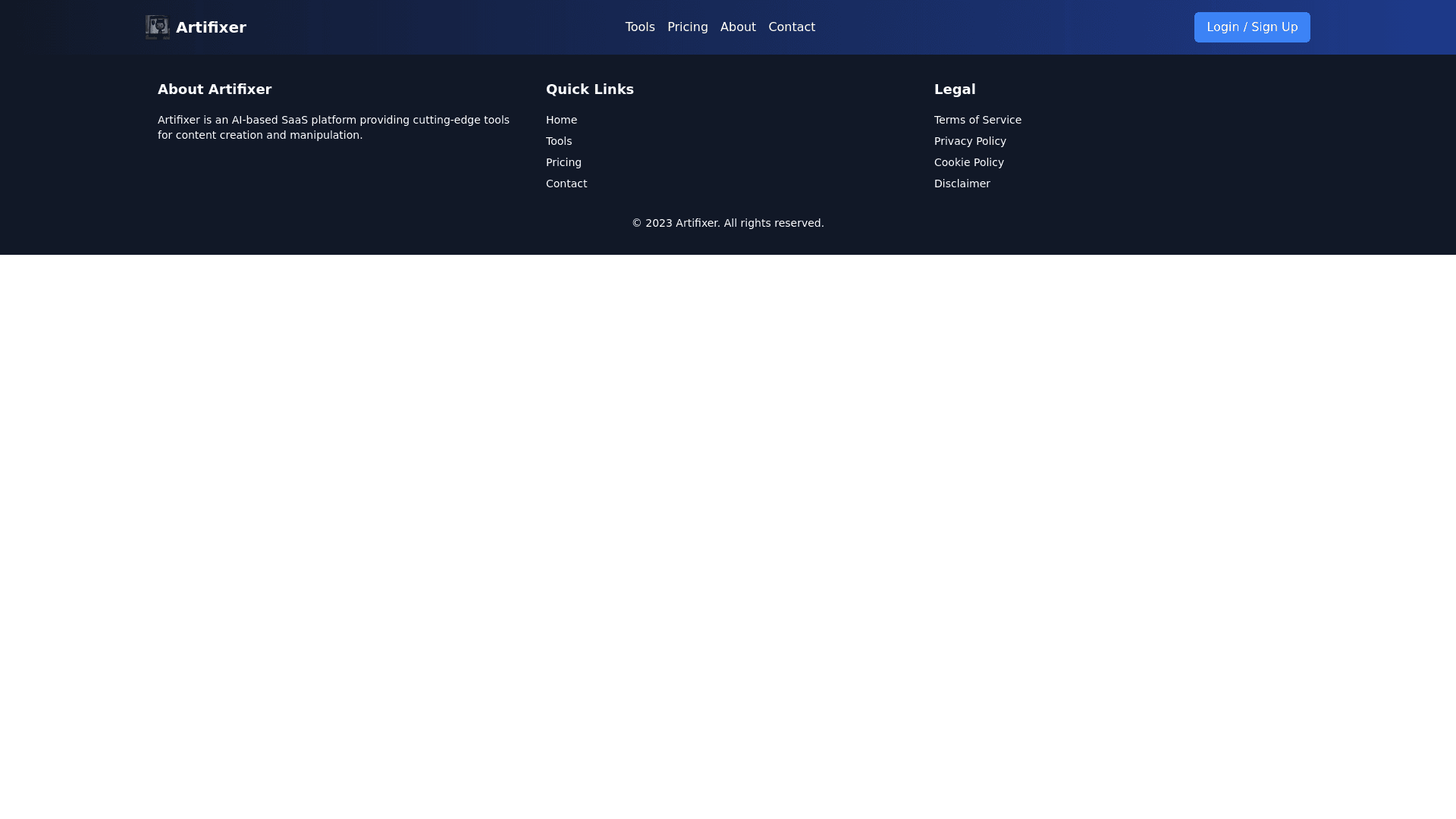Follow the Home quick link
Image resolution: width=1456 pixels, height=819 pixels.
(561, 120)
